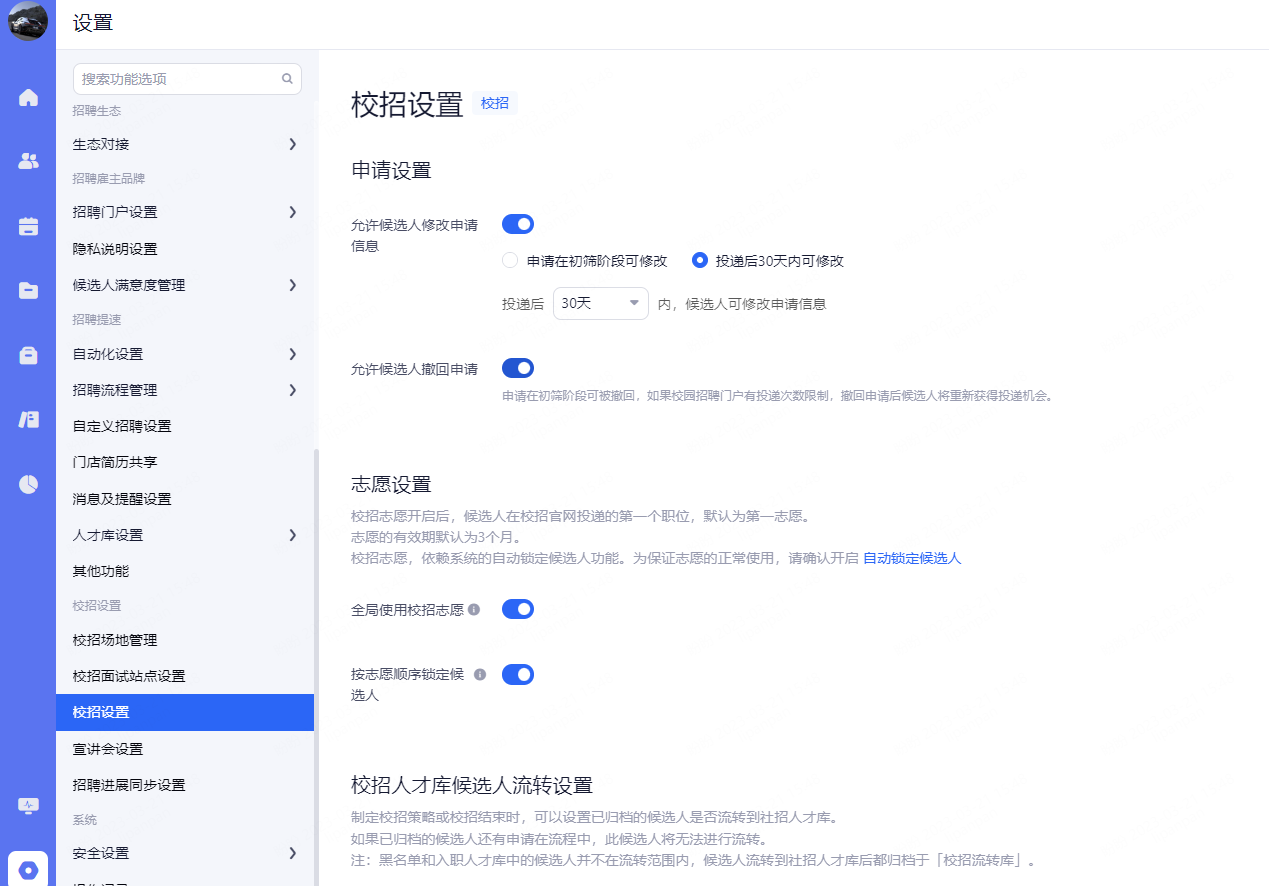Go to 校招场地管理 menu item

click(115, 640)
